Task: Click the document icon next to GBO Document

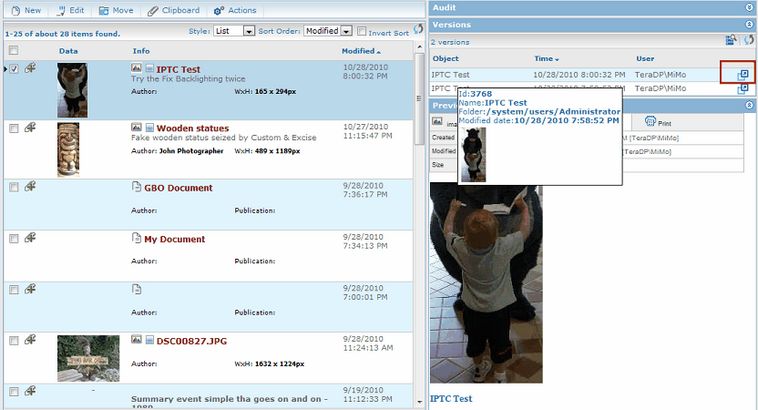Action: pos(137,186)
